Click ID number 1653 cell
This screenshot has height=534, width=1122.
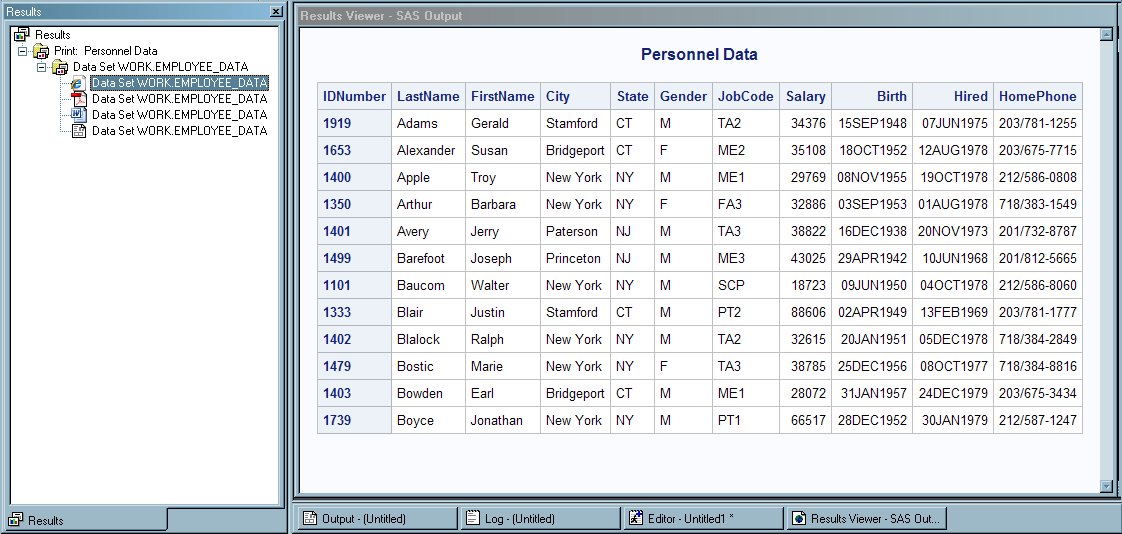point(354,150)
